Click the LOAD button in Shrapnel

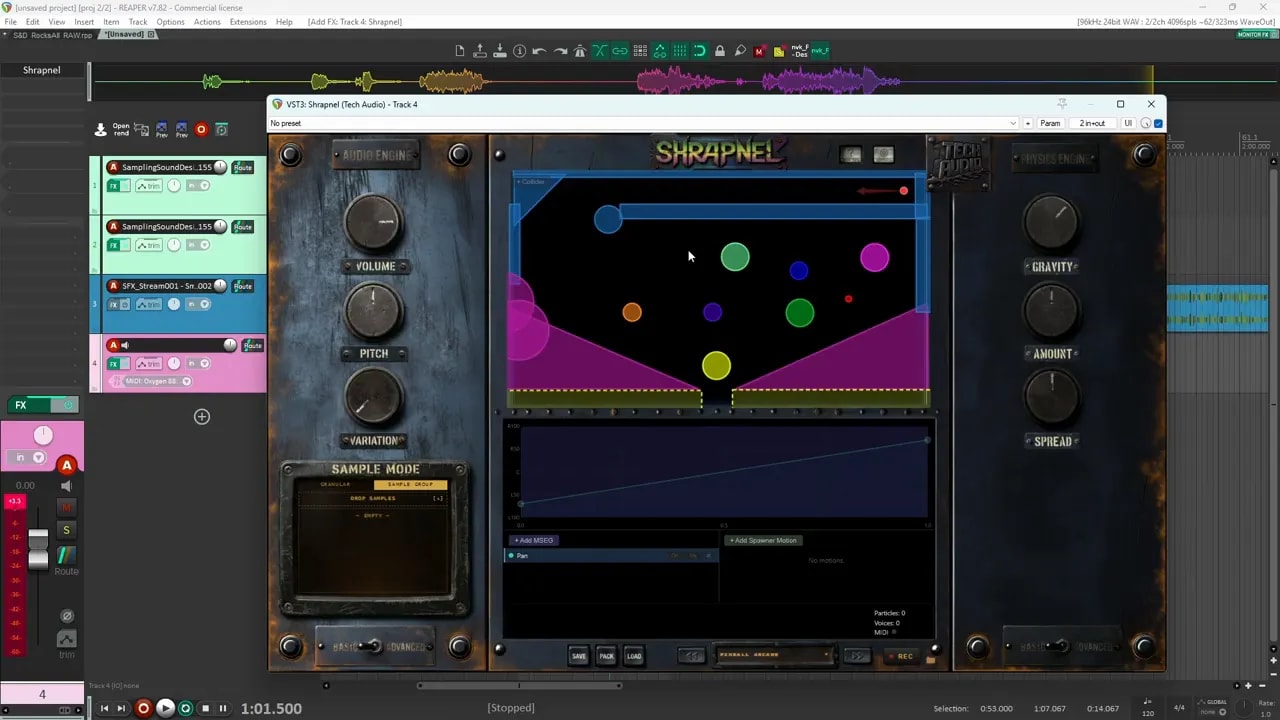coord(634,656)
